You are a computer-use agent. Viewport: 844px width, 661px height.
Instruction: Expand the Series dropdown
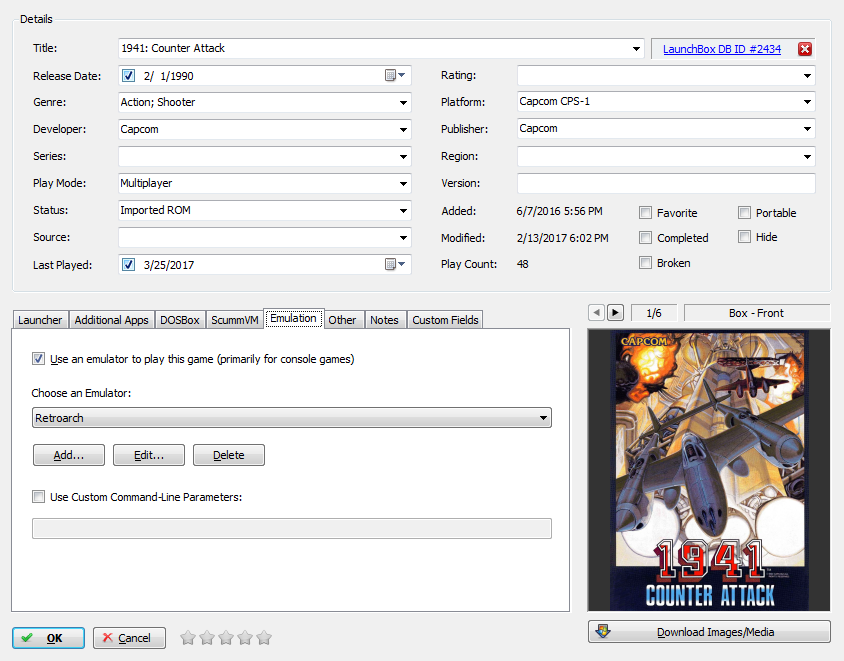click(403, 157)
